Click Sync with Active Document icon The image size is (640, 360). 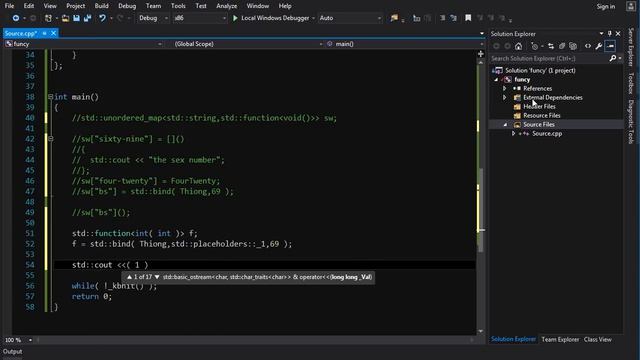point(551,46)
